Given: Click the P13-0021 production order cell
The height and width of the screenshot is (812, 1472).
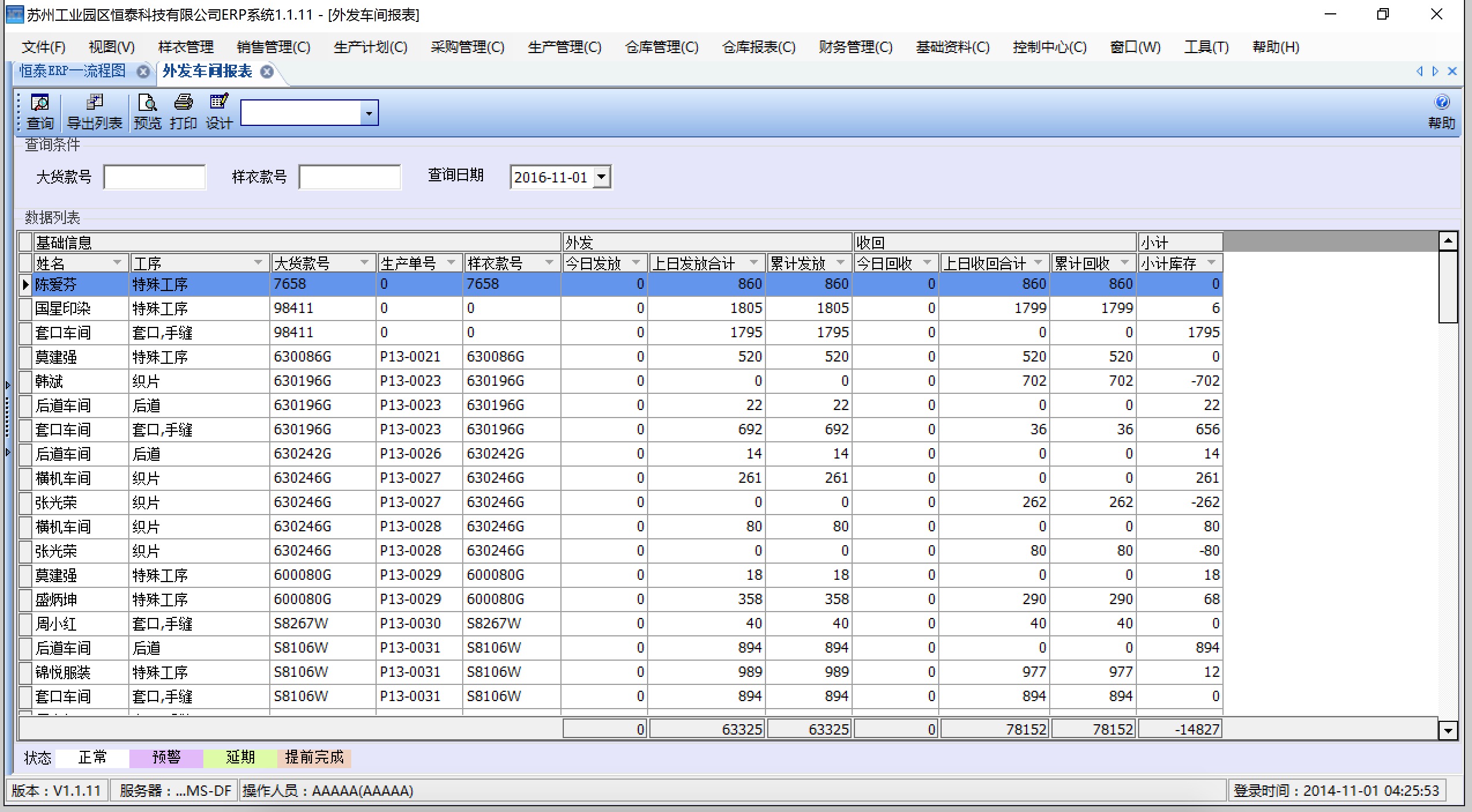Looking at the screenshot, I should point(419,357).
